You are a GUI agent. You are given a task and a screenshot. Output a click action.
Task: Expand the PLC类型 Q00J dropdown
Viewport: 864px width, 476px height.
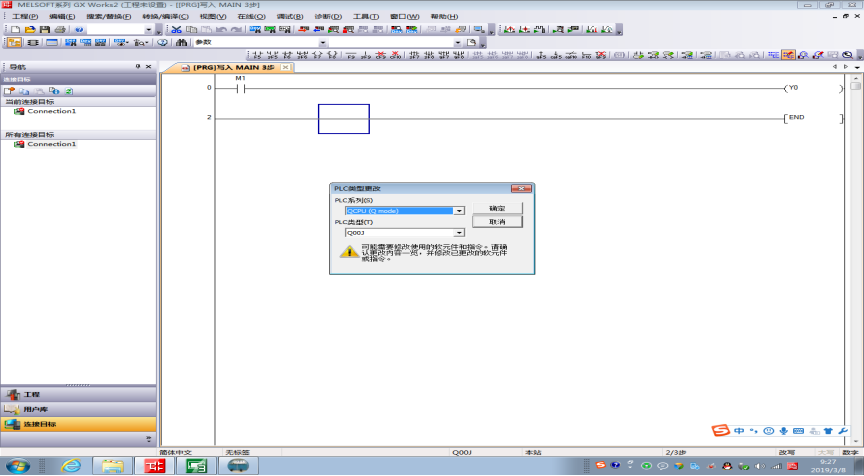(459, 232)
